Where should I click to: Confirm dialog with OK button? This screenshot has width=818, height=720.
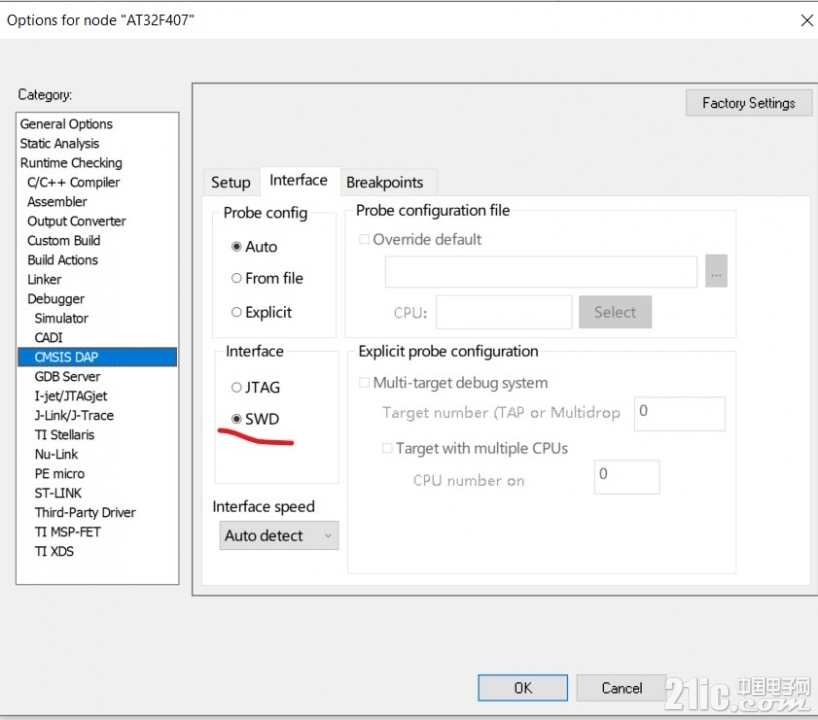pyautogui.click(x=523, y=688)
